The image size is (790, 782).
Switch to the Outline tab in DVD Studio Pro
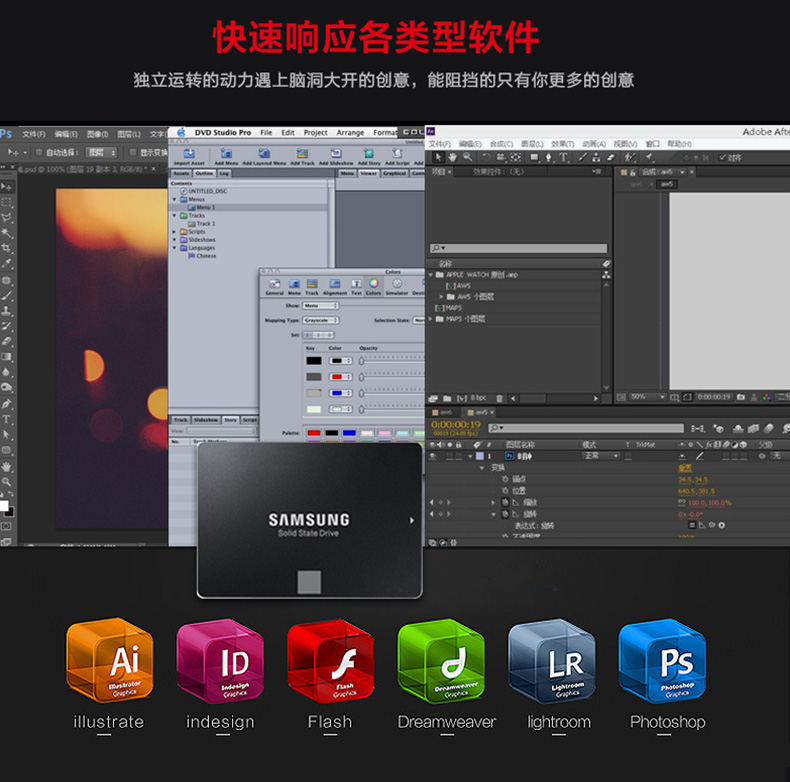(x=204, y=173)
